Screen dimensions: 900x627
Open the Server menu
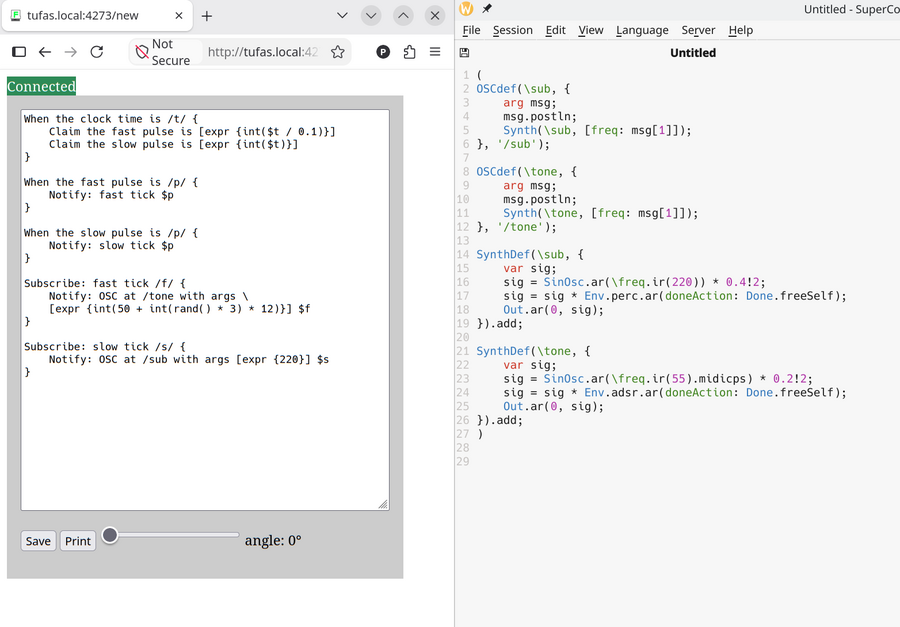[698, 30]
